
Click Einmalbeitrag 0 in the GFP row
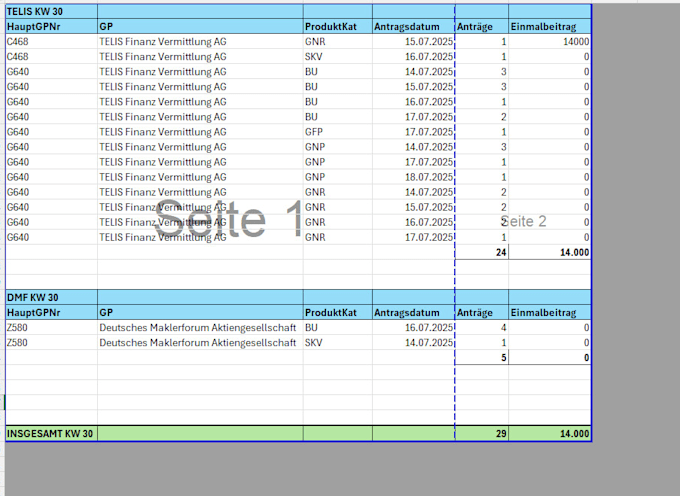tap(549, 132)
